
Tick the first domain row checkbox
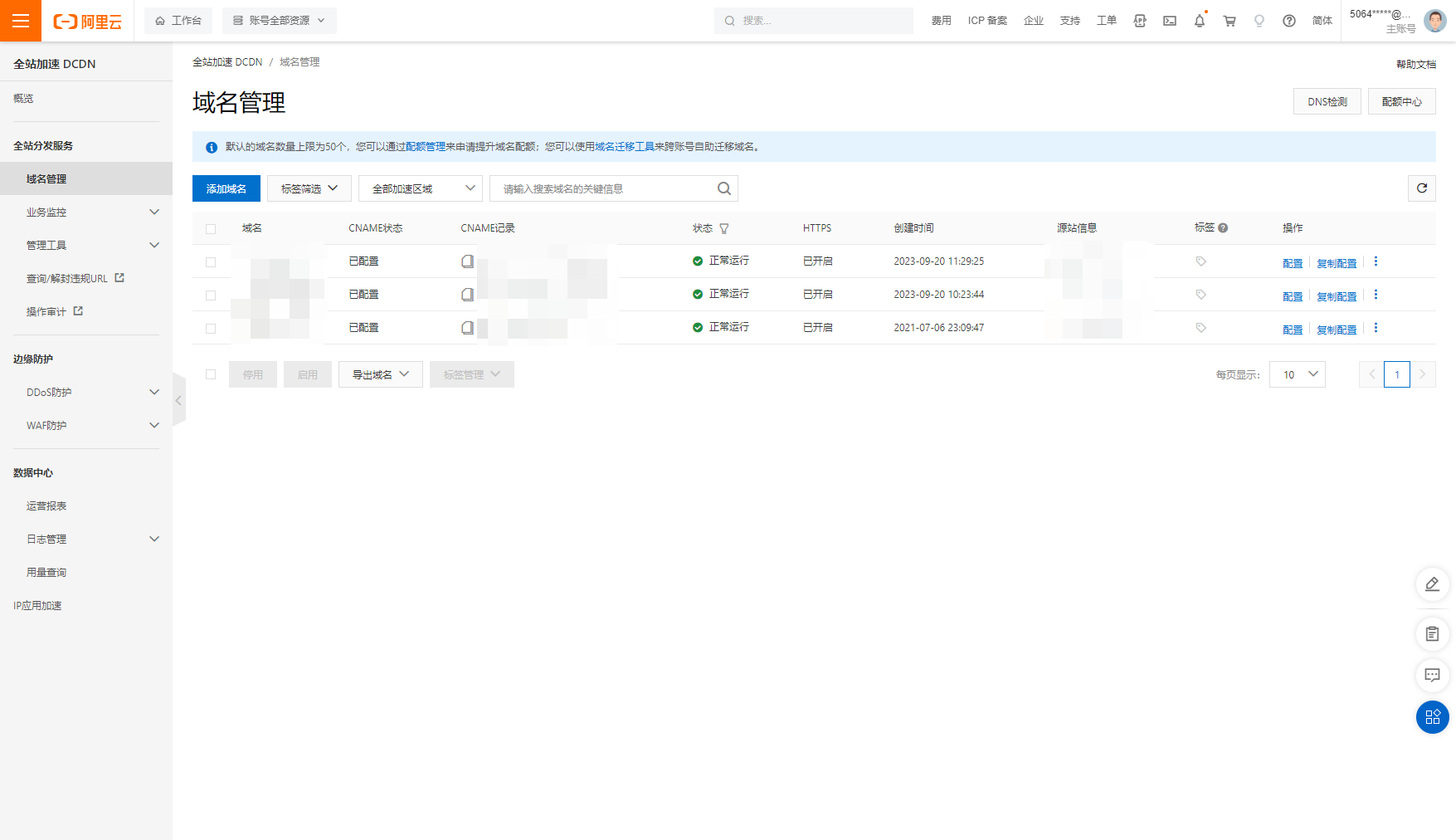(x=211, y=262)
